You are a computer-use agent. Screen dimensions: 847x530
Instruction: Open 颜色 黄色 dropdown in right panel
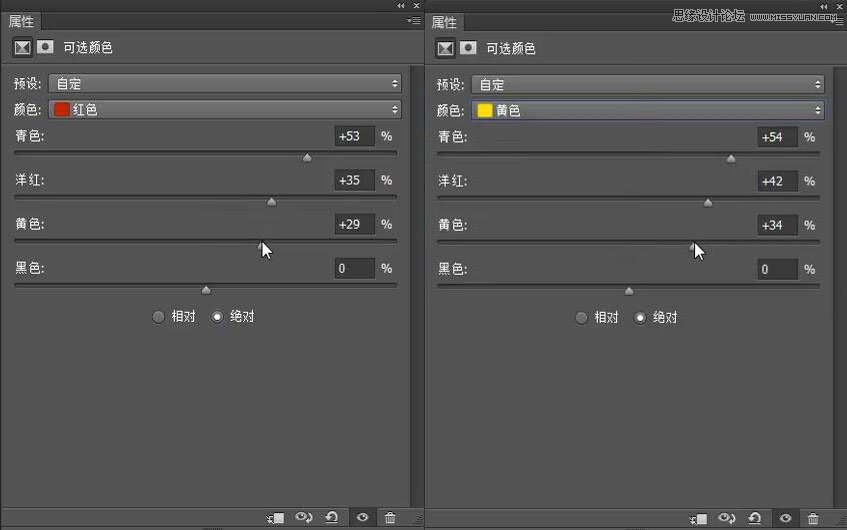648,111
